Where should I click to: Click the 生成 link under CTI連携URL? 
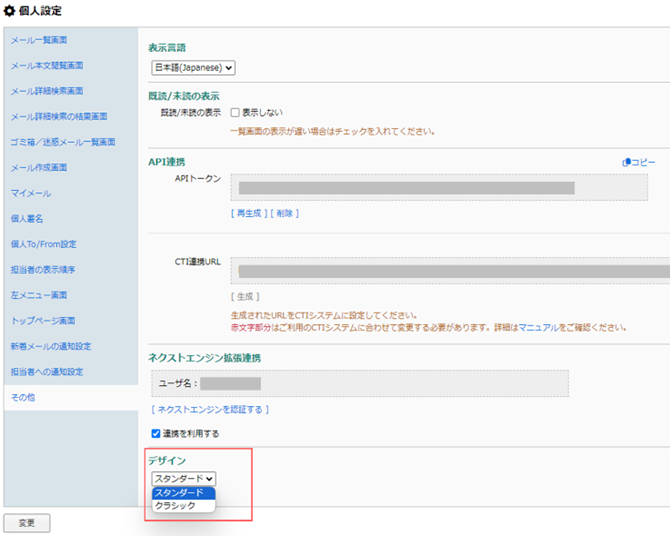(245, 296)
